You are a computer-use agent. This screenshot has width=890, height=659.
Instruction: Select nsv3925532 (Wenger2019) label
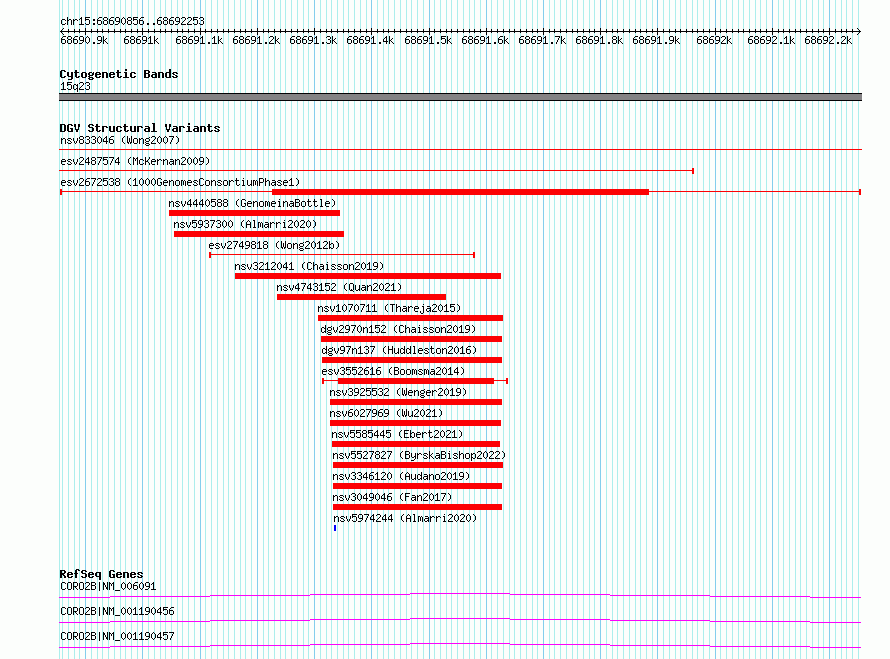tap(398, 392)
